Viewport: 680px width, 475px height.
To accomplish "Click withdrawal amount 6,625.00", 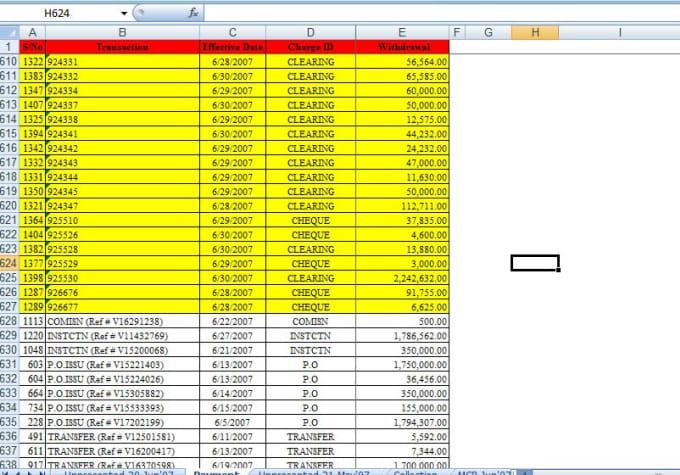I will coord(402,307).
